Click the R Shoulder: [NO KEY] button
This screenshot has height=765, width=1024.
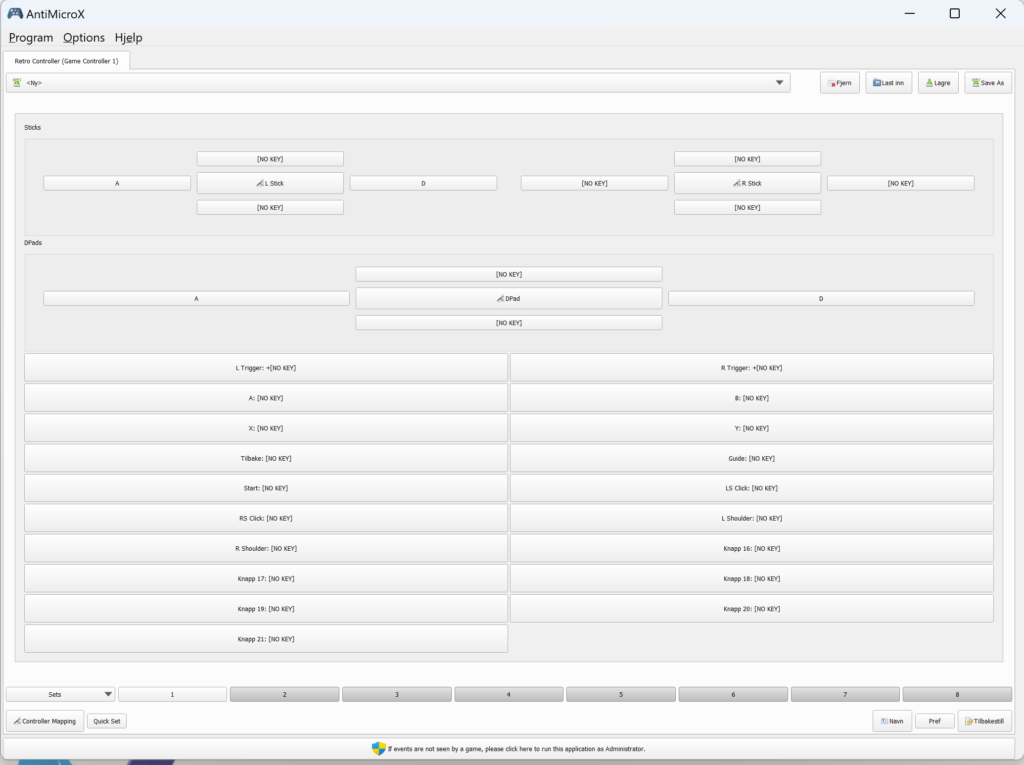[266, 549]
